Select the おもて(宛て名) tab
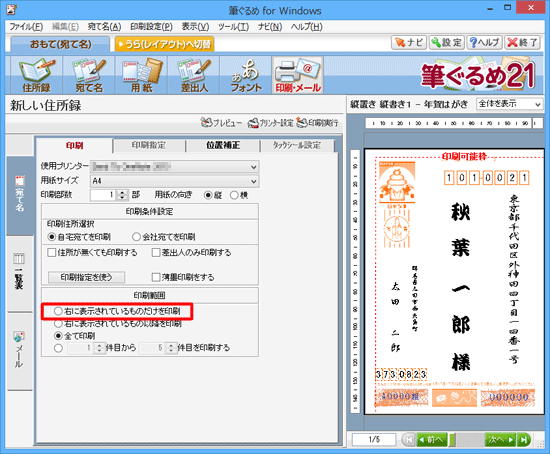Viewport: 550px width, 454px height. 60,45
